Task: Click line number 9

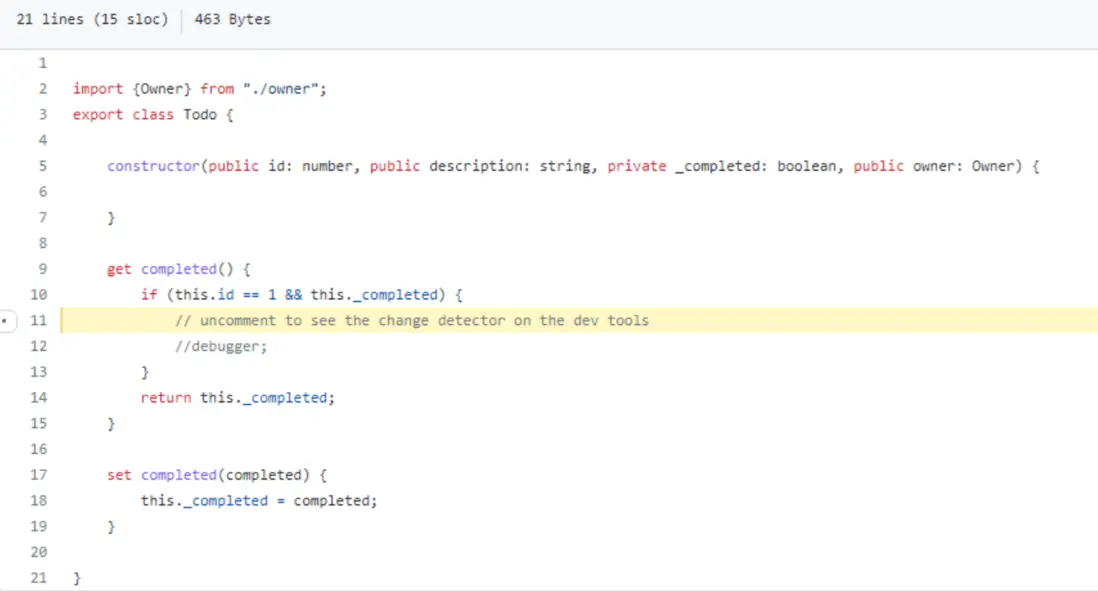Action: coord(43,269)
